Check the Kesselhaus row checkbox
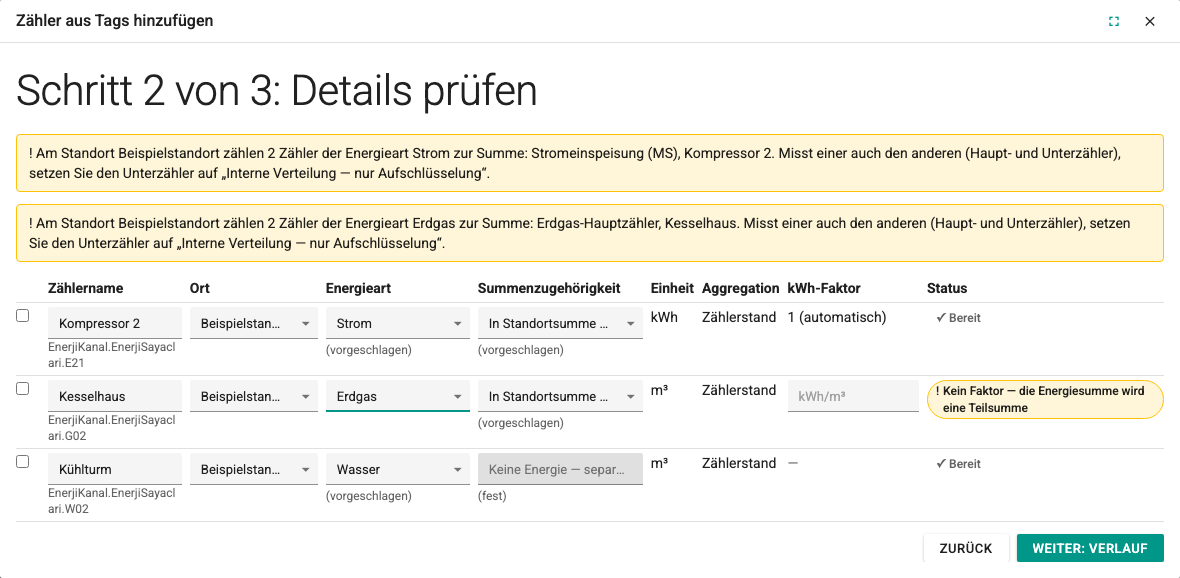1180x578 pixels. tap(23, 388)
